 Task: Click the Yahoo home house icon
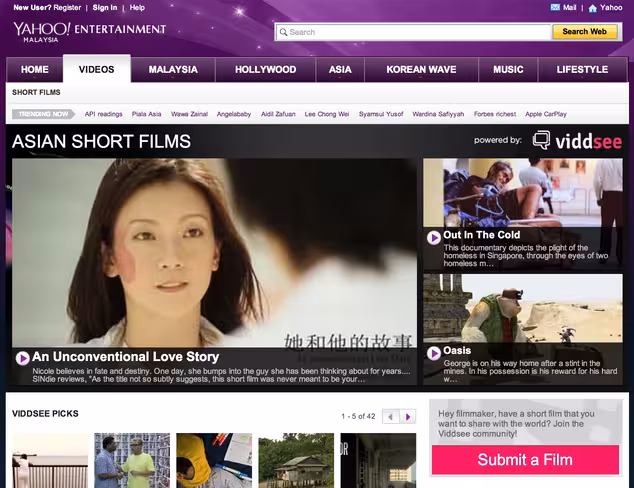(592, 8)
